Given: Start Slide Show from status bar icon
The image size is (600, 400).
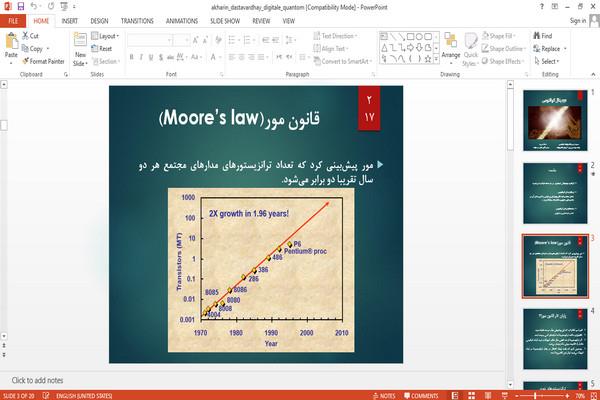Looking at the screenshot, I should click(504, 395).
